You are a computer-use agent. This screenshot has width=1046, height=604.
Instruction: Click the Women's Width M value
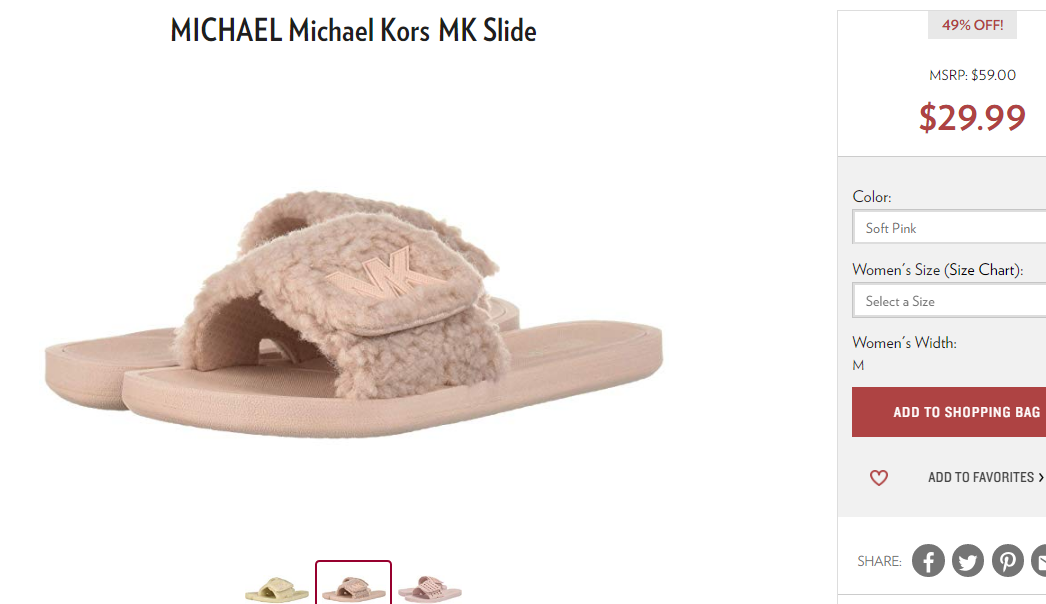pyautogui.click(x=858, y=365)
